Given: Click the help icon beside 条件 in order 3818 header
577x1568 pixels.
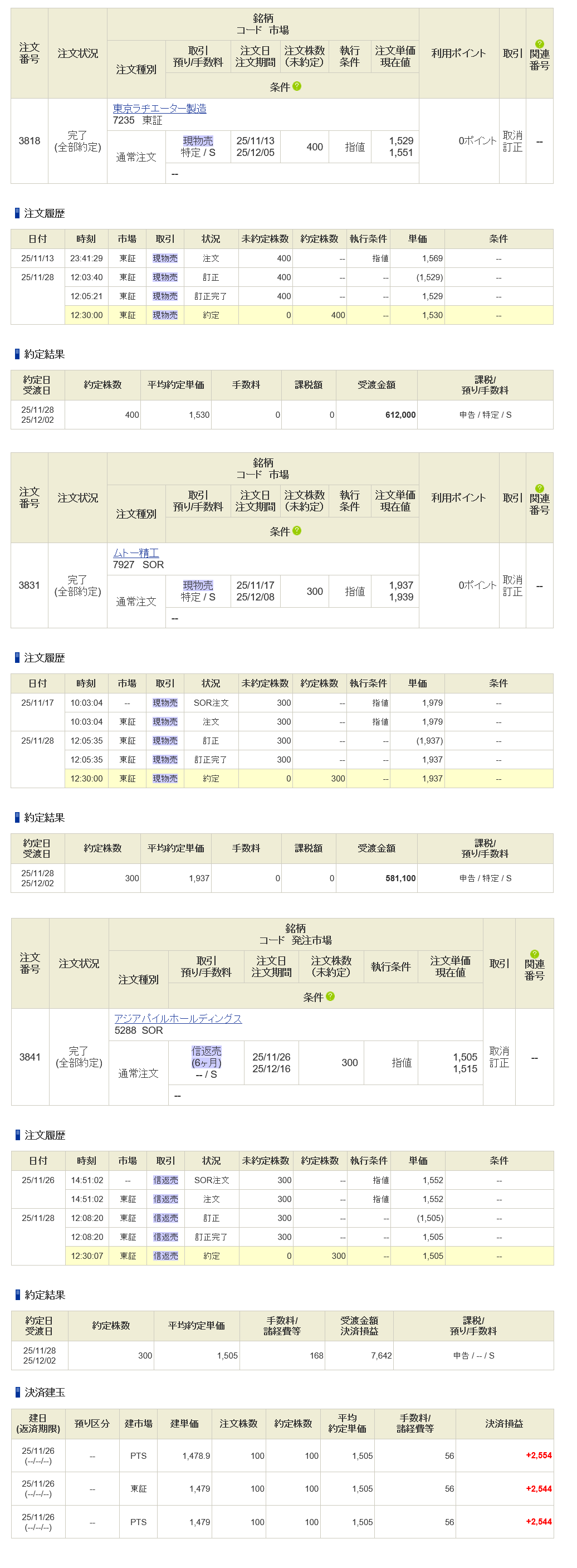Looking at the screenshot, I should click(x=296, y=86).
